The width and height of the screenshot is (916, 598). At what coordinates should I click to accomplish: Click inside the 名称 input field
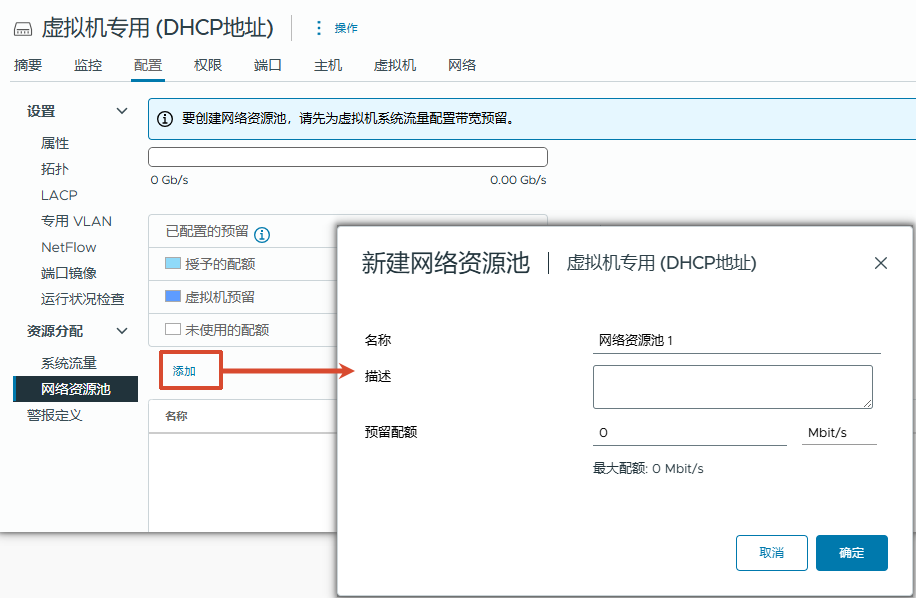coord(737,338)
